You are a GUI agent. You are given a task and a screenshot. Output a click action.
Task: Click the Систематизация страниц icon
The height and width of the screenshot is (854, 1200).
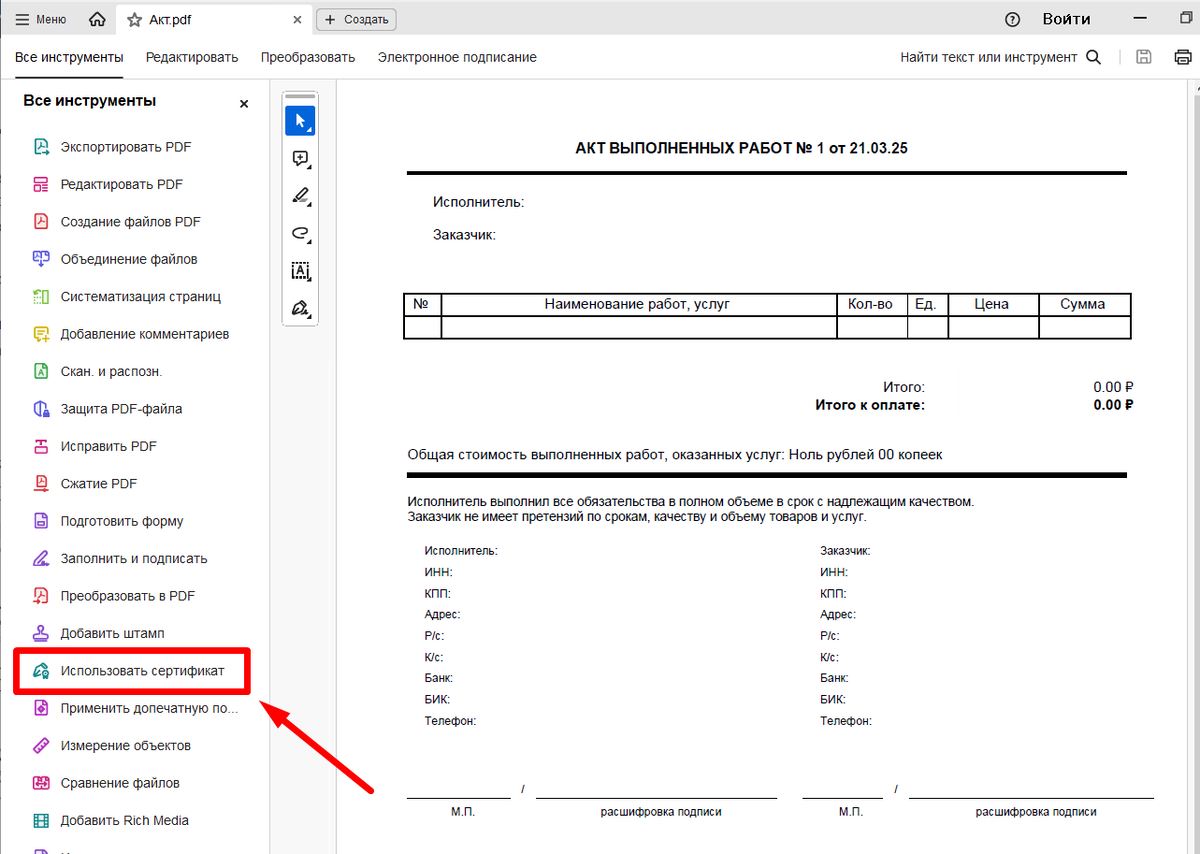(x=41, y=297)
